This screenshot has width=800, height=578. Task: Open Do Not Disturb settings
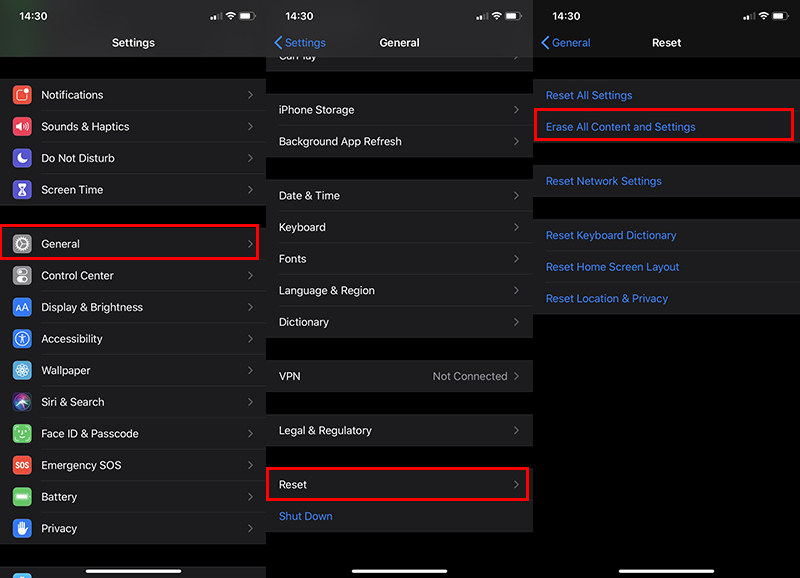pyautogui.click(x=133, y=158)
